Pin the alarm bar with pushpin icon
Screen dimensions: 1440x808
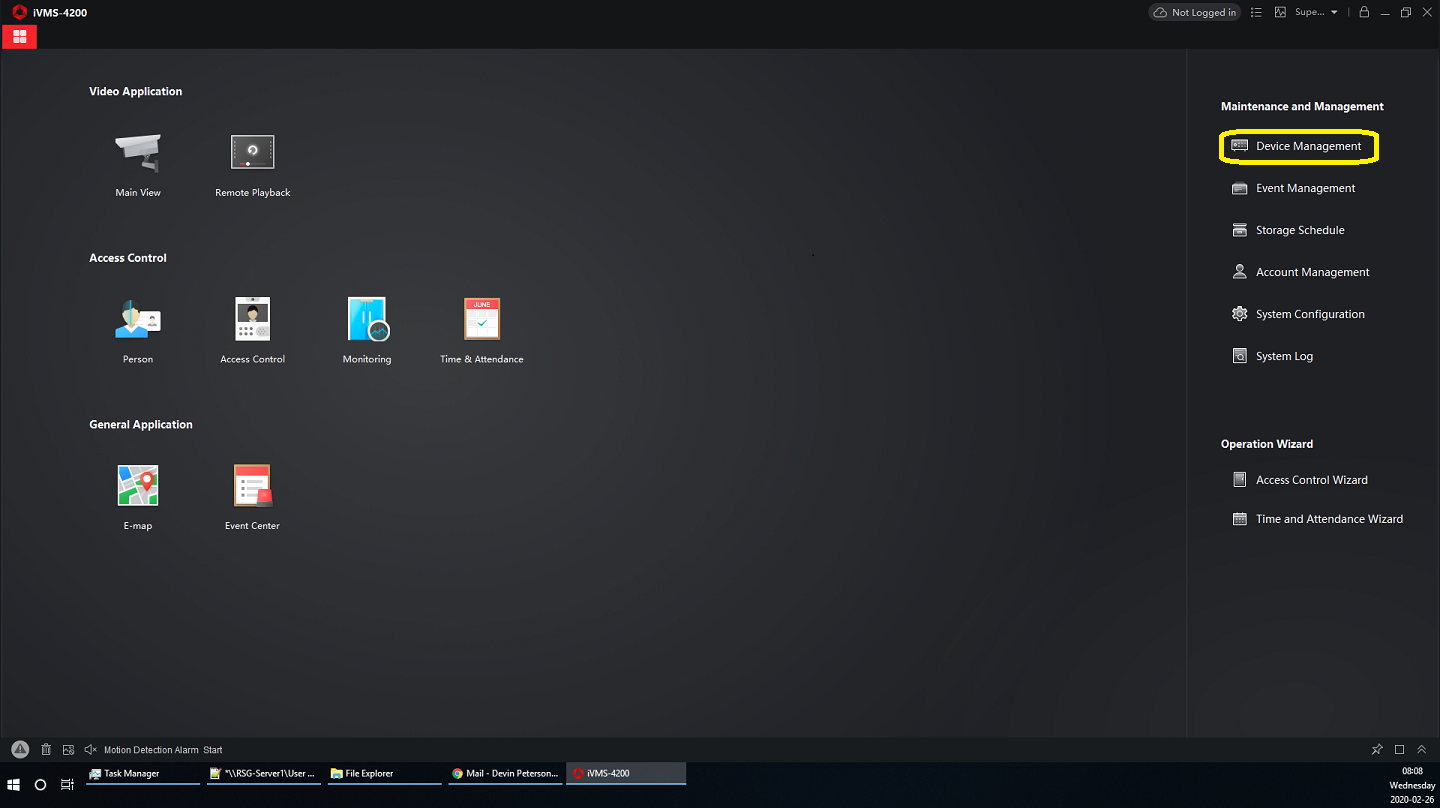[1377, 750]
